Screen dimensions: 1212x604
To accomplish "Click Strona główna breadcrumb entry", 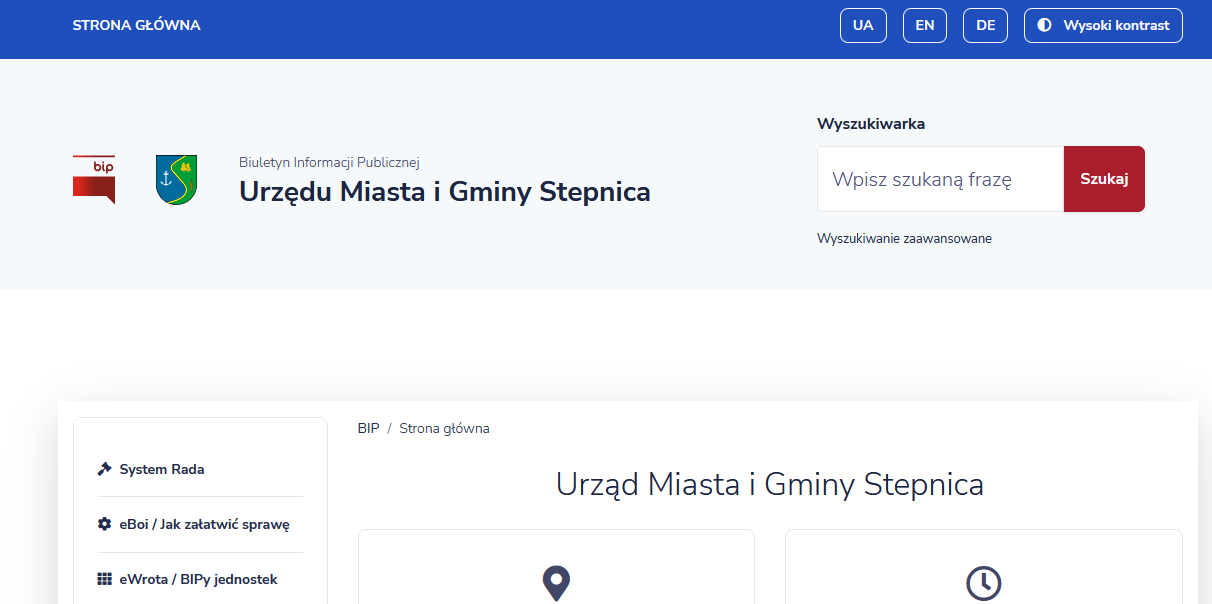I will pos(444,428).
